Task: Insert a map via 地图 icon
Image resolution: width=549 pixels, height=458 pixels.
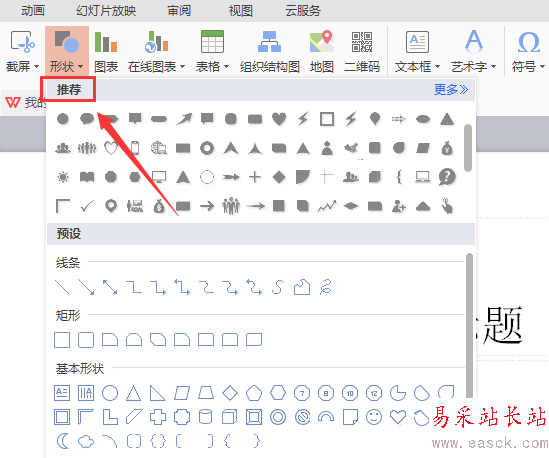Action: pyautogui.click(x=321, y=51)
